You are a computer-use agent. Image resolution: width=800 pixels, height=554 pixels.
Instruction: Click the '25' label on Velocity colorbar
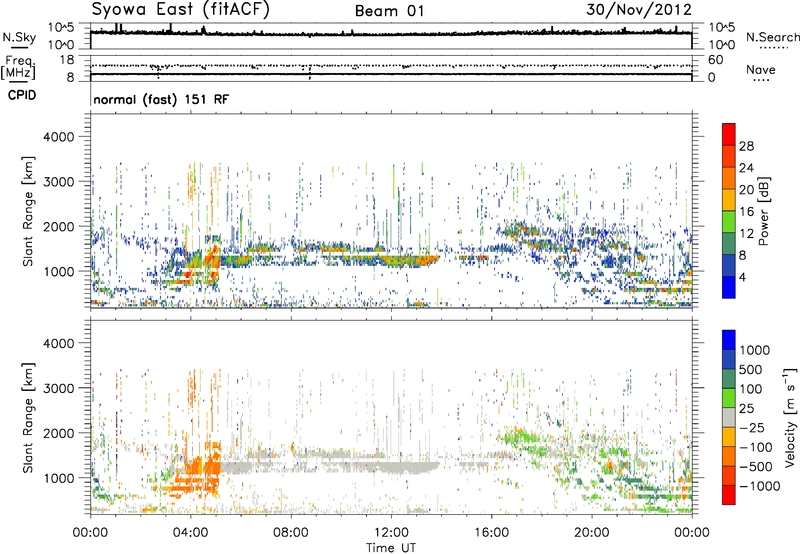[x=746, y=409]
